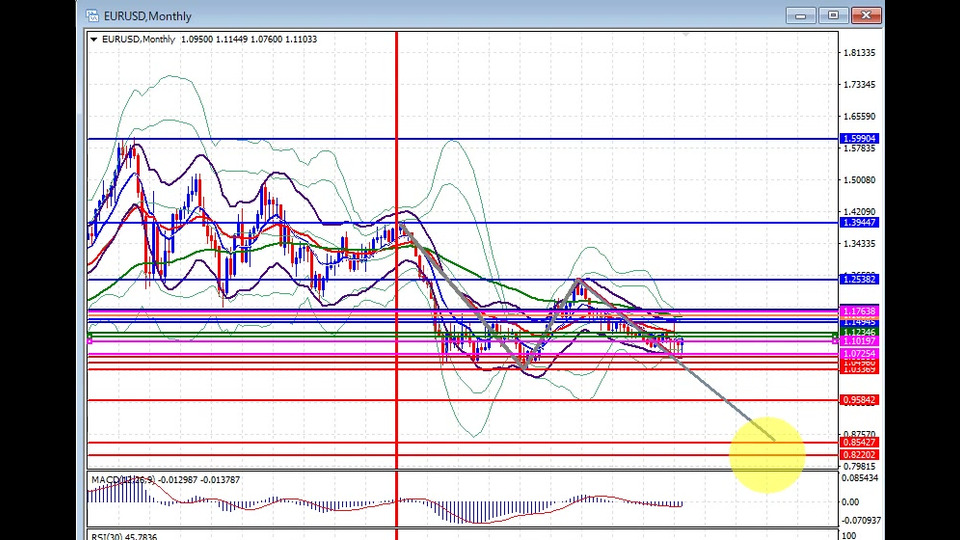
Task: Expand the EURUSD,Monthly chart dropdown arrow
Action: pyautogui.click(x=94, y=39)
